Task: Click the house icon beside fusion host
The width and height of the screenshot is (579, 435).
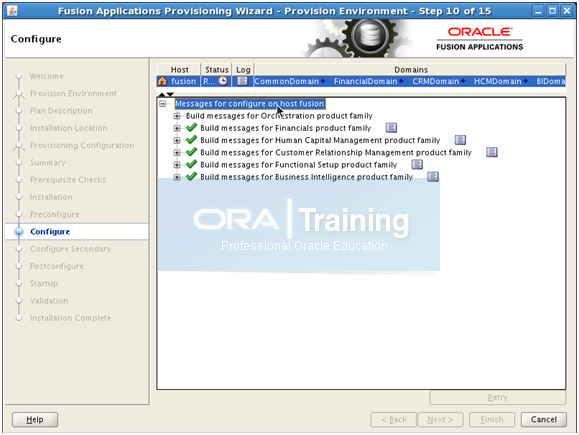Action: tap(162, 81)
